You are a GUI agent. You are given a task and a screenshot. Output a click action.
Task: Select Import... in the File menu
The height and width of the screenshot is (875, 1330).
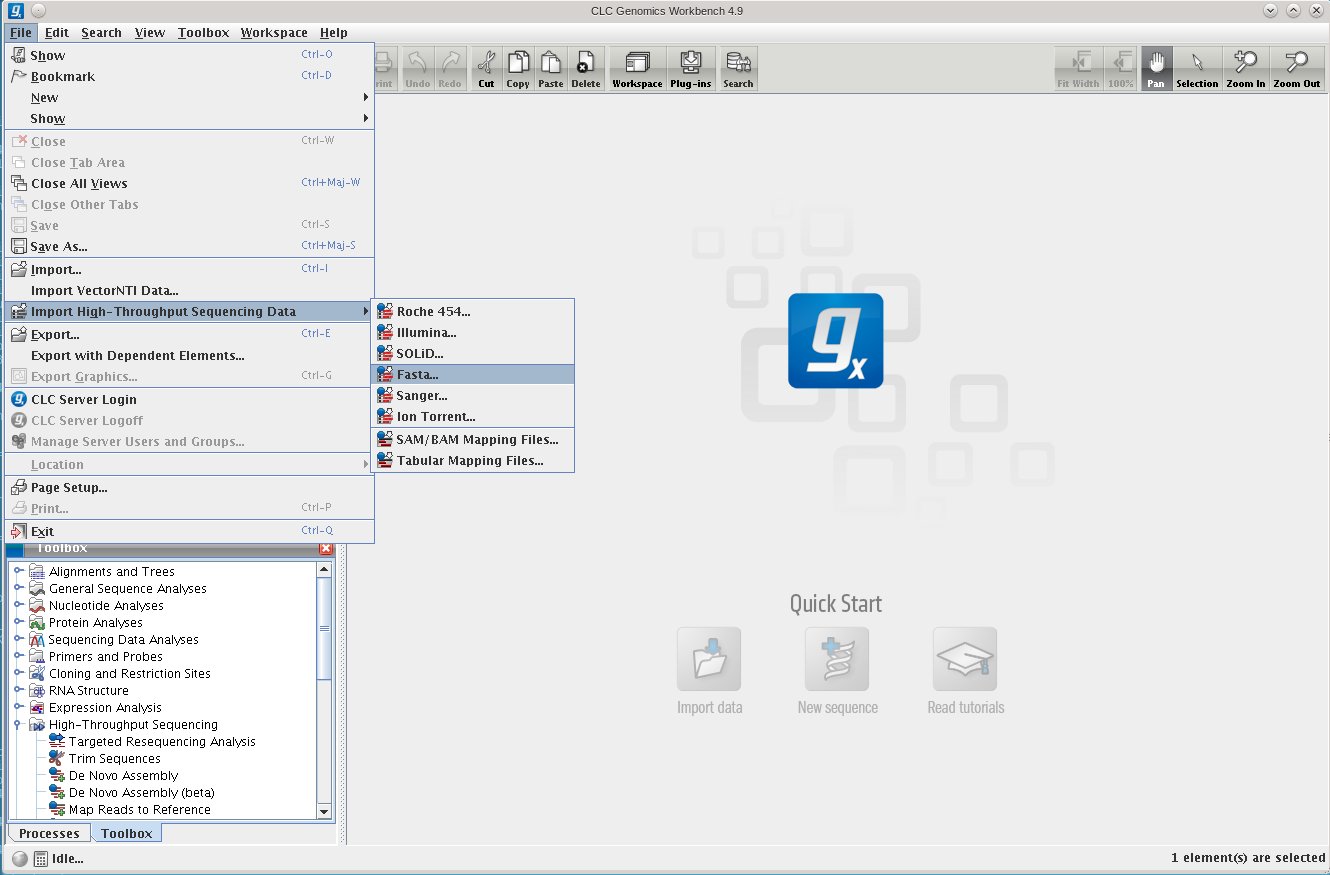point(190,269)
